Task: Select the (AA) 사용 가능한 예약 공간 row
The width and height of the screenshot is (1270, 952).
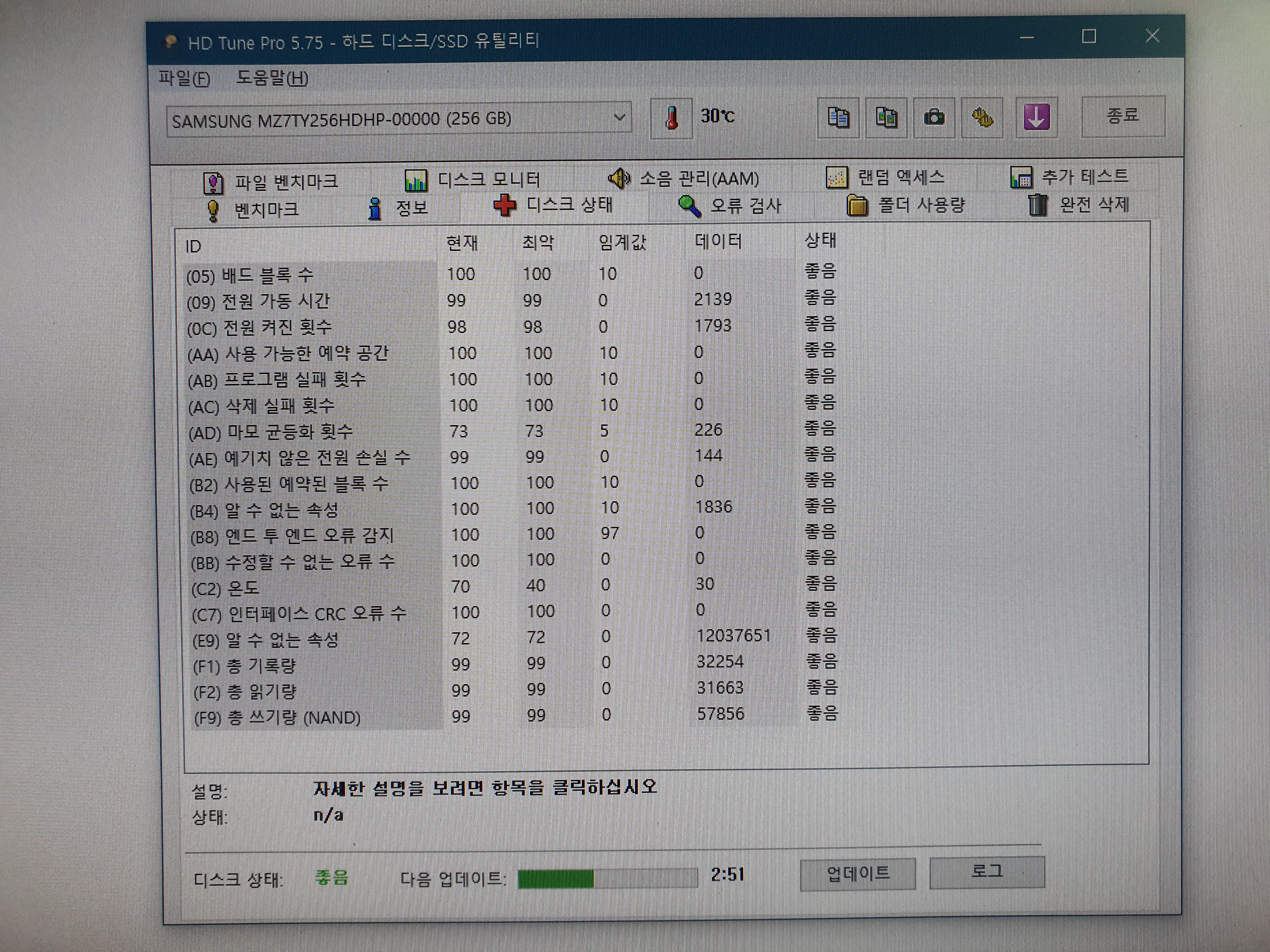Action: (512, 352)
